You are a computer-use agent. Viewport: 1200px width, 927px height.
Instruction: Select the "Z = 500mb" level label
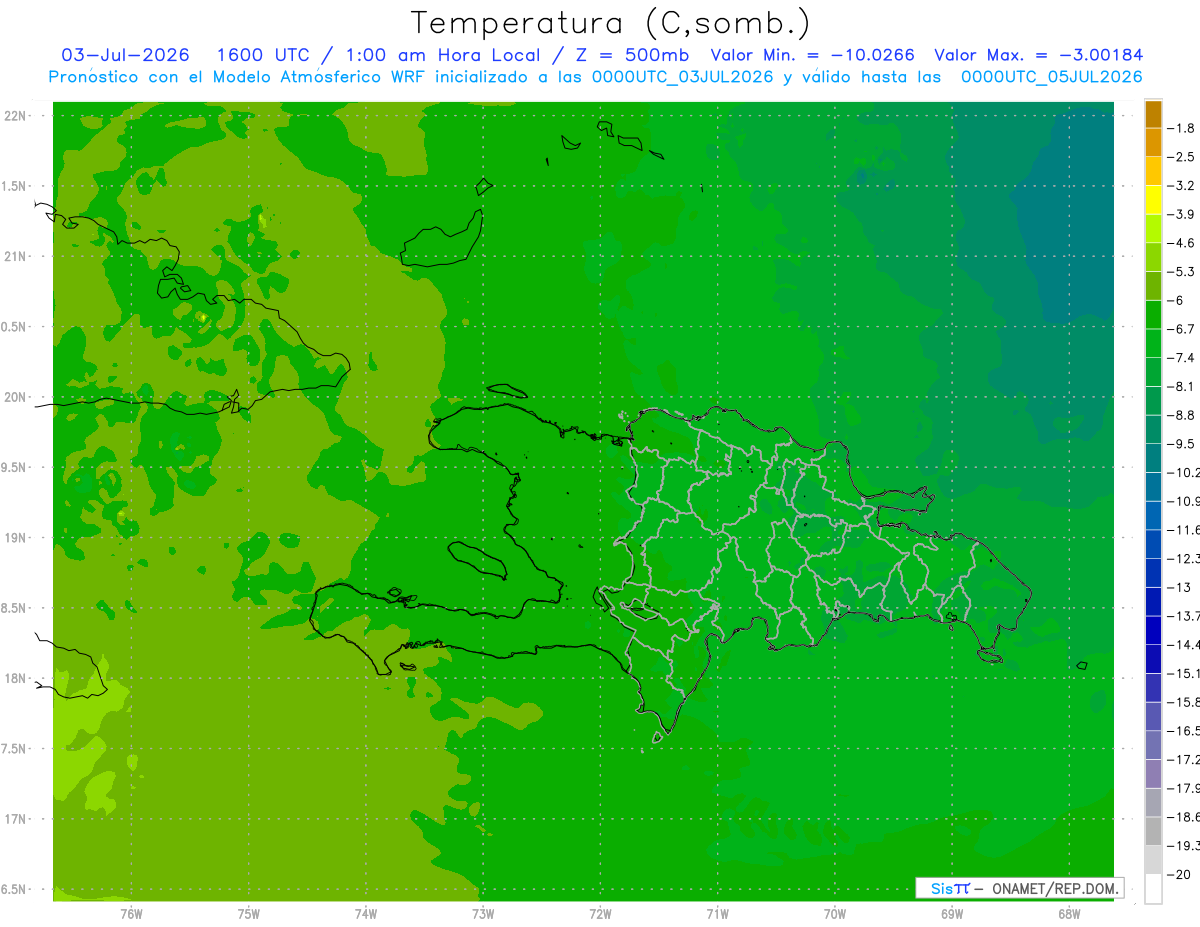pos(634,55)
